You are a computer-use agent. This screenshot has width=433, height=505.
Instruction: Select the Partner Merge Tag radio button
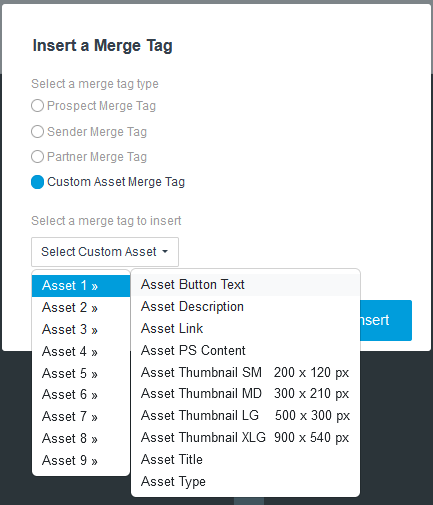coord(37,157)
